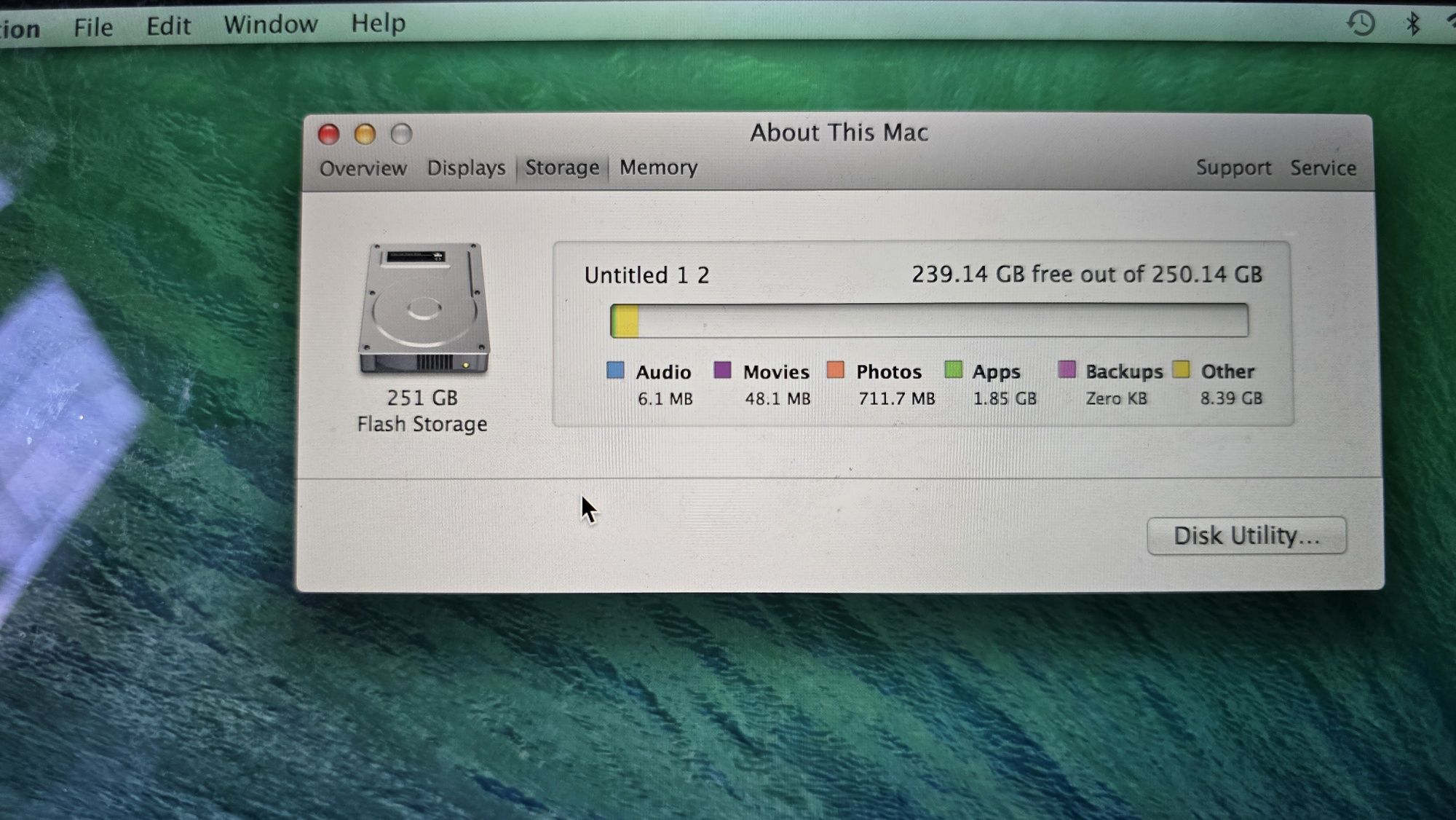Click the Movies 48.1 MB value
The height and width of the screenshot is (820, 1456).
(x=778, y=399)
